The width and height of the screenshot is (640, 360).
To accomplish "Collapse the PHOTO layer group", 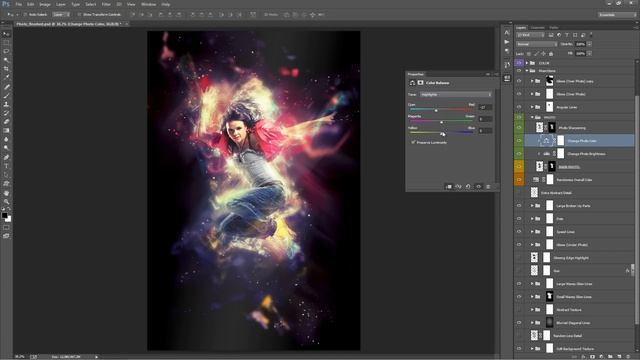I will click(532, 117).
